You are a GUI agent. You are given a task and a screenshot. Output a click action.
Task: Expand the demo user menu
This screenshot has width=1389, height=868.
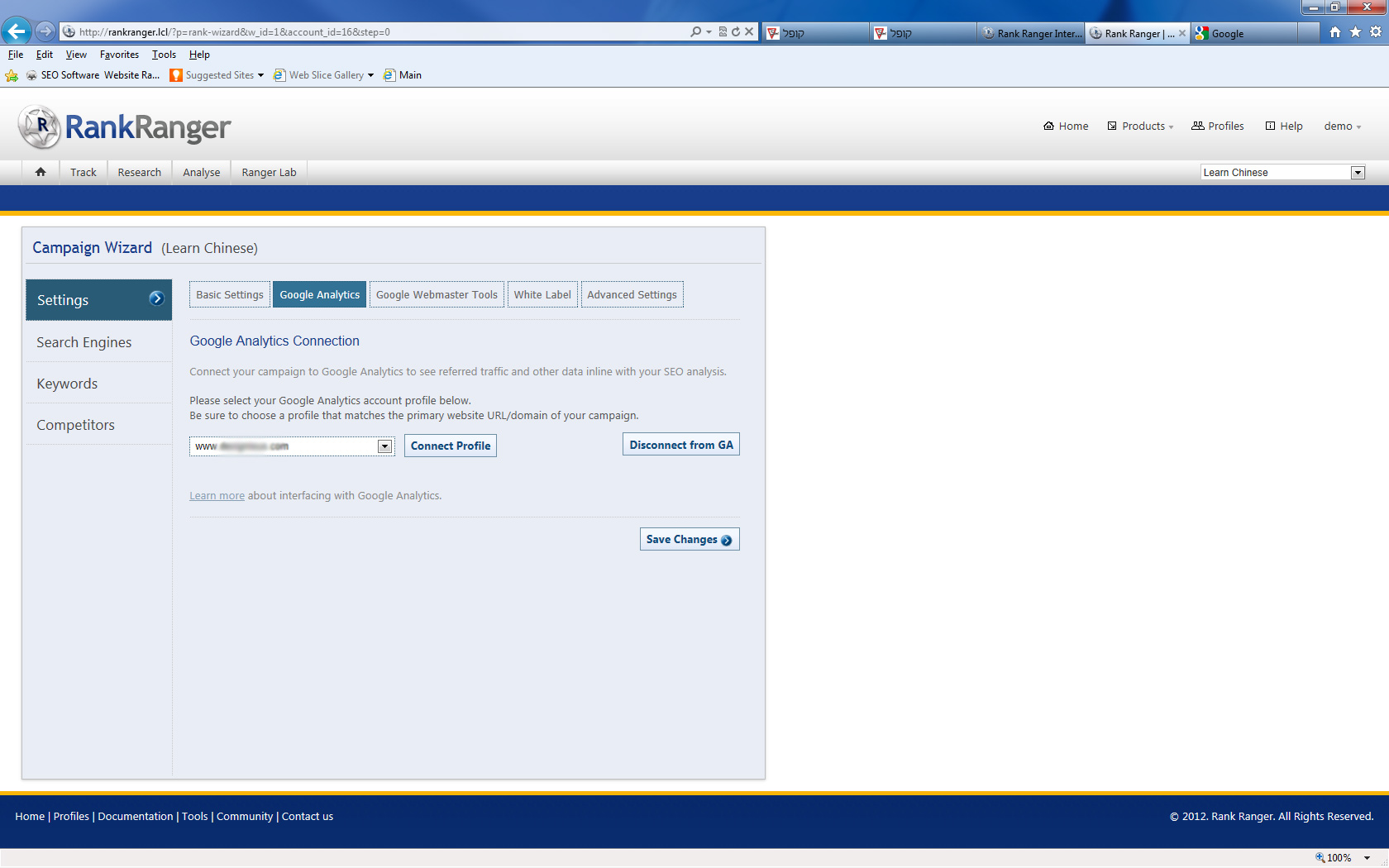pos(1343,126)
